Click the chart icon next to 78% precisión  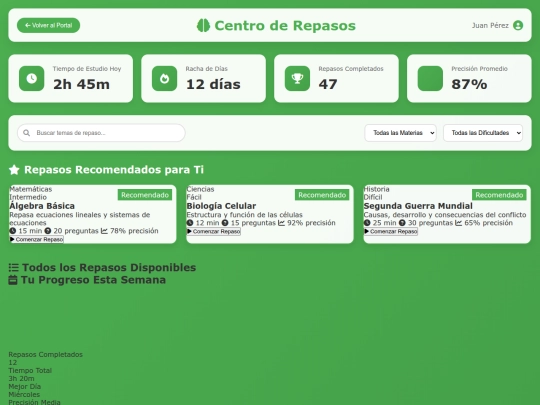click(104, 231)
